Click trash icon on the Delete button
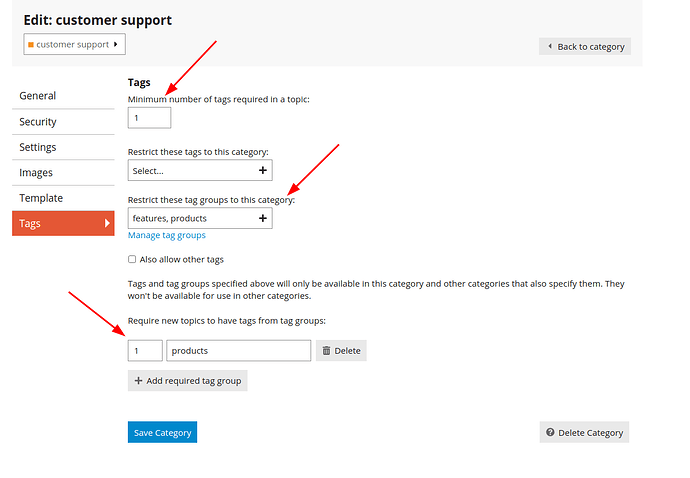 [x=326, y=351]
